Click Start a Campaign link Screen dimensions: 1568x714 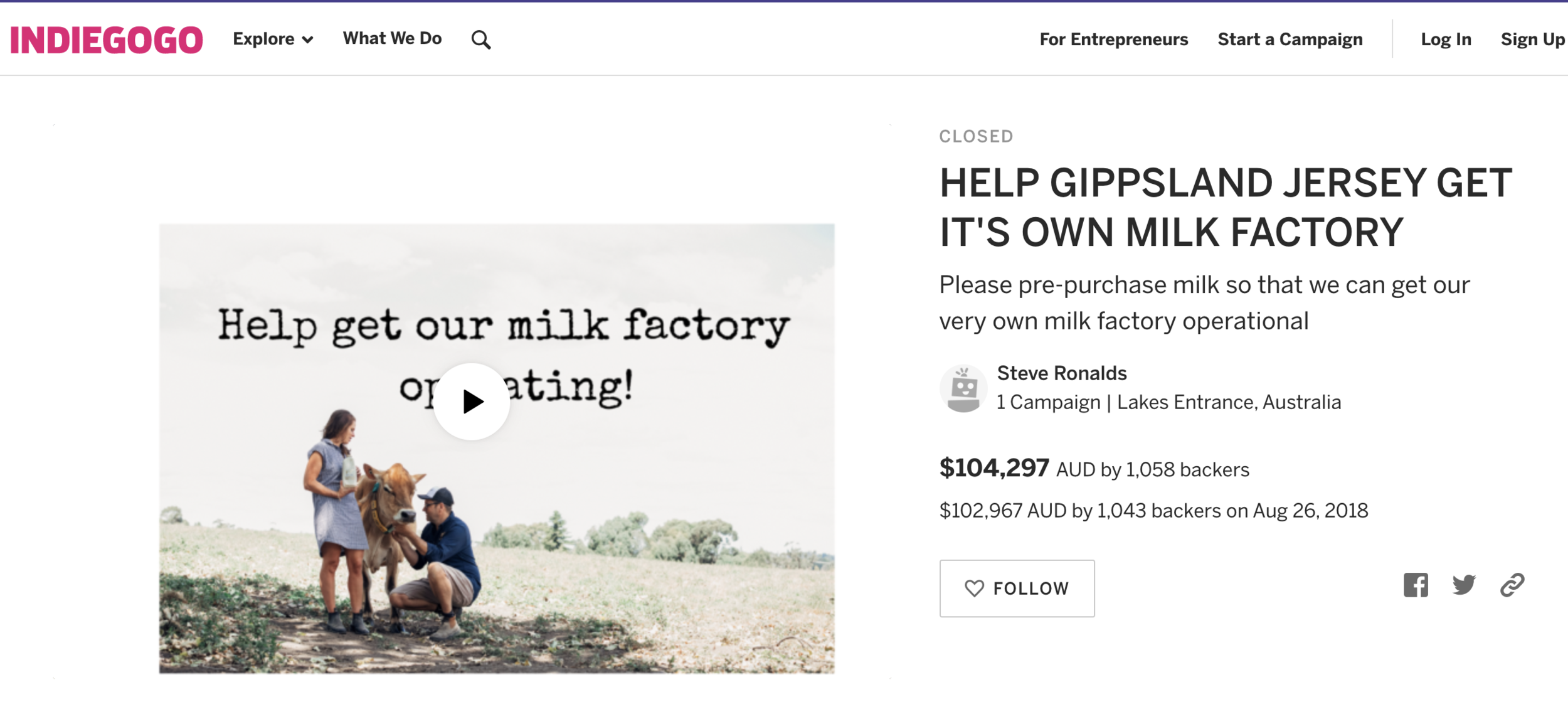click(1290, 40)
